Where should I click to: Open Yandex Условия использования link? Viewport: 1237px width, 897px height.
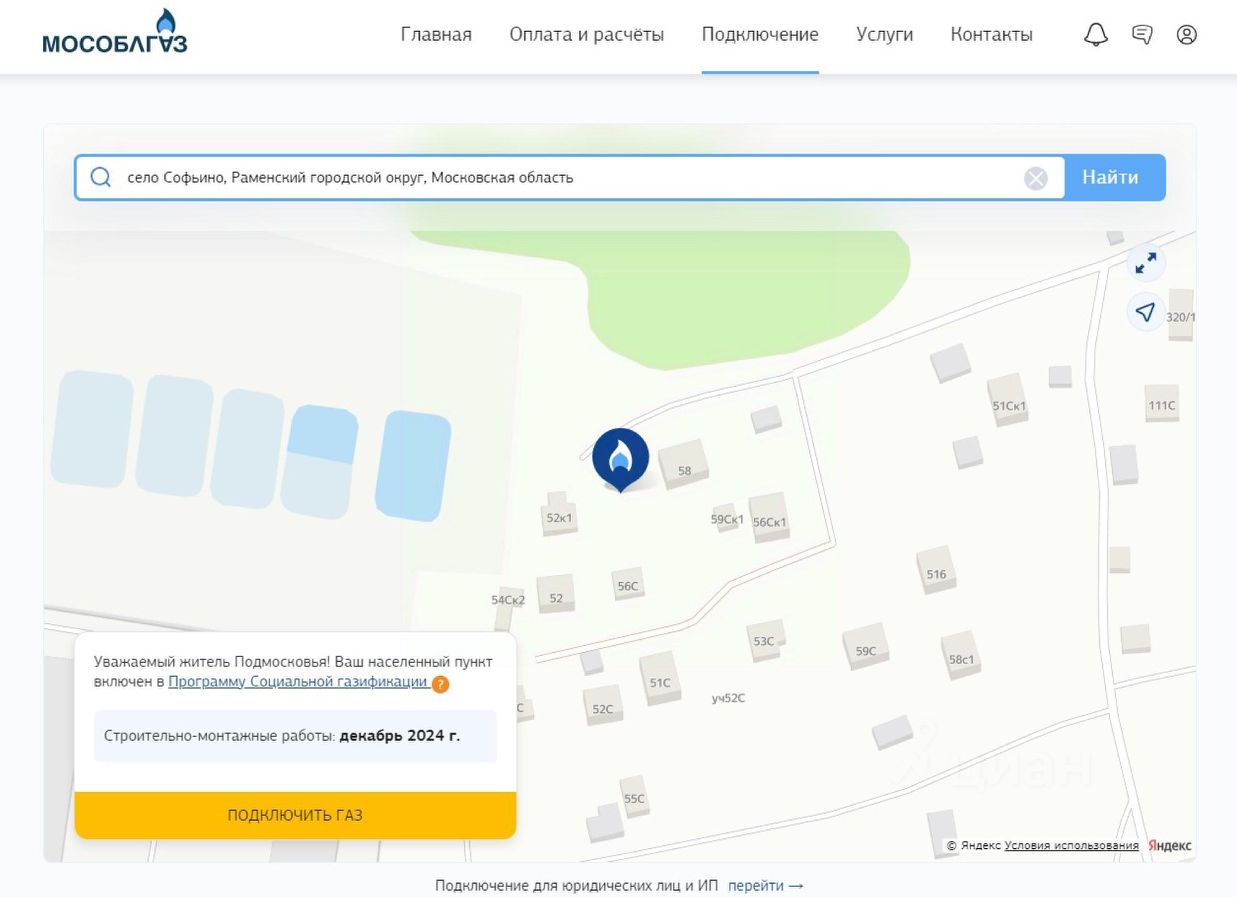[1071, 846]
